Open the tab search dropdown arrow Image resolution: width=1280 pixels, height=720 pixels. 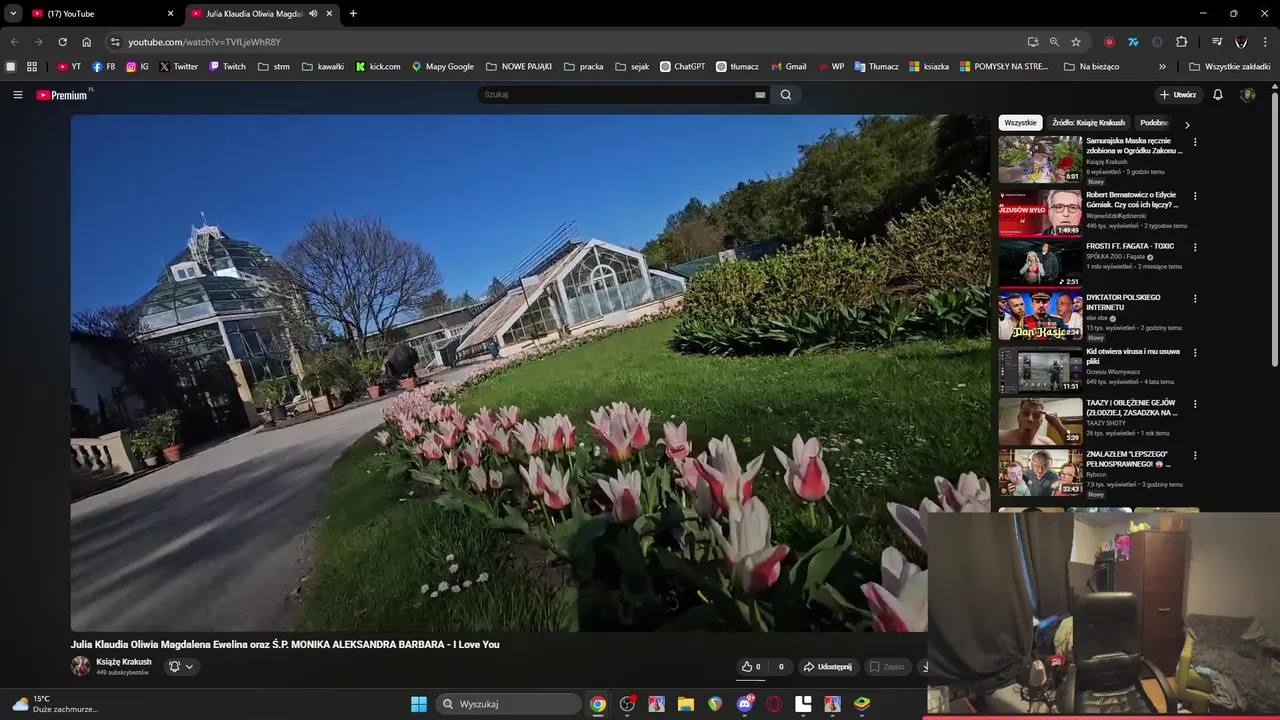[12, 14]
